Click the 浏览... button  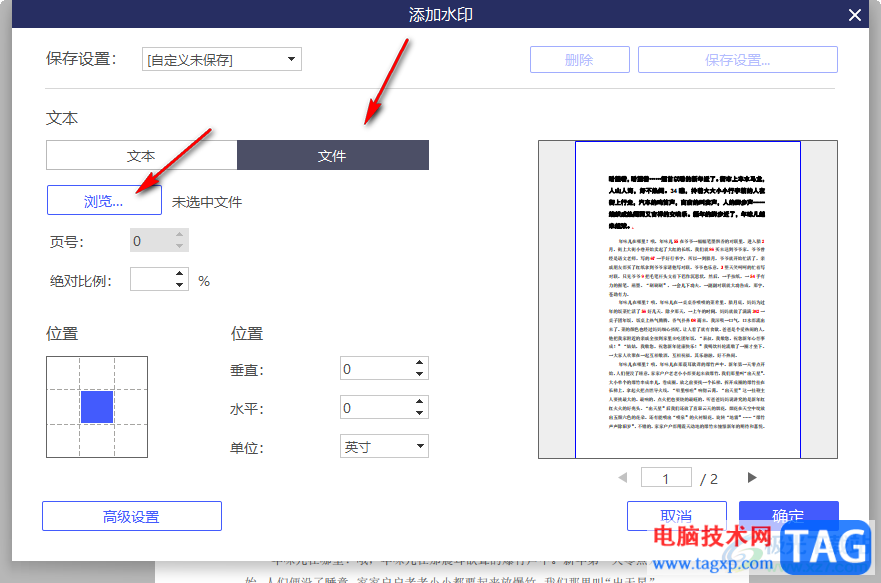pos(104,201)
